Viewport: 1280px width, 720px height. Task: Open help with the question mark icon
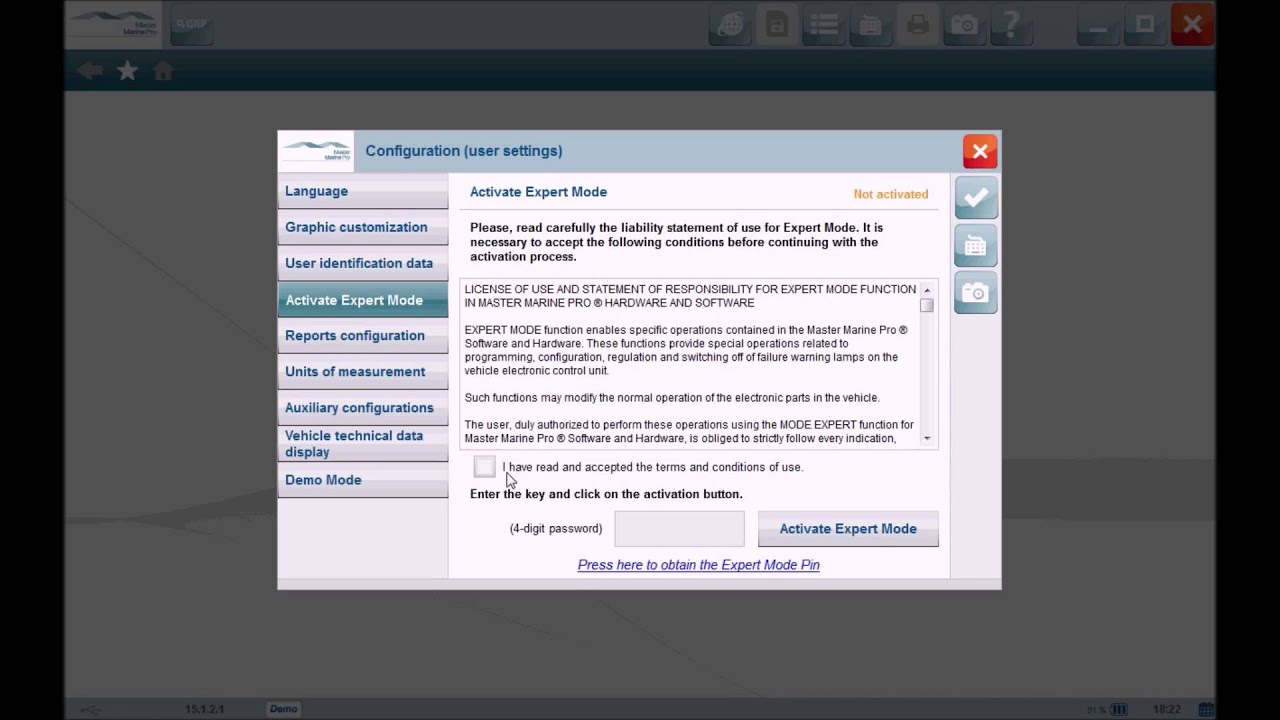1011,25
